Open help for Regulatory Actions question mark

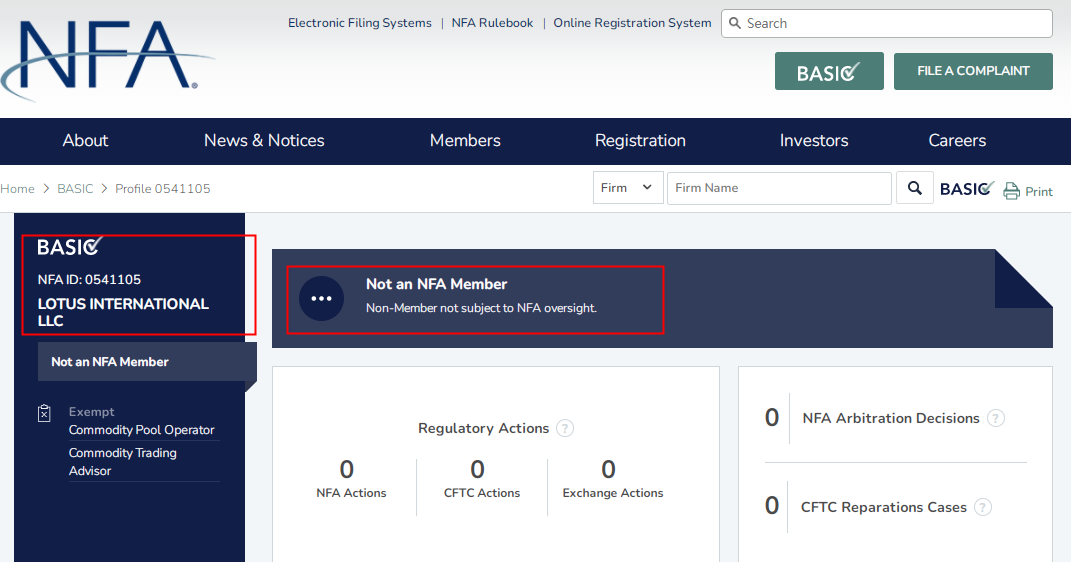(x=565, y=428)
